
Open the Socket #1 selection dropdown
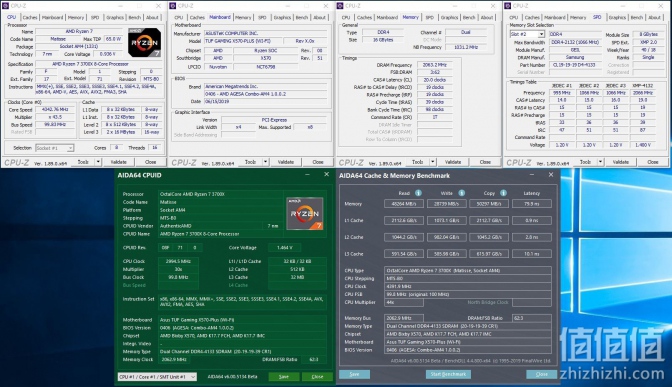pos(70,148)
